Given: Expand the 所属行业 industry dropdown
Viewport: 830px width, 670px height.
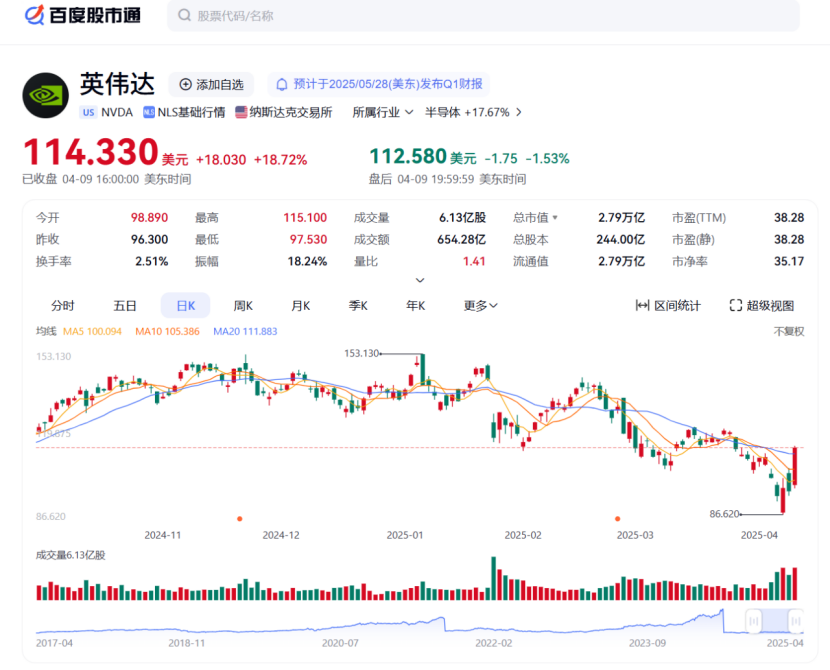Looking at the screenshot, I should (x=382, y=113).
